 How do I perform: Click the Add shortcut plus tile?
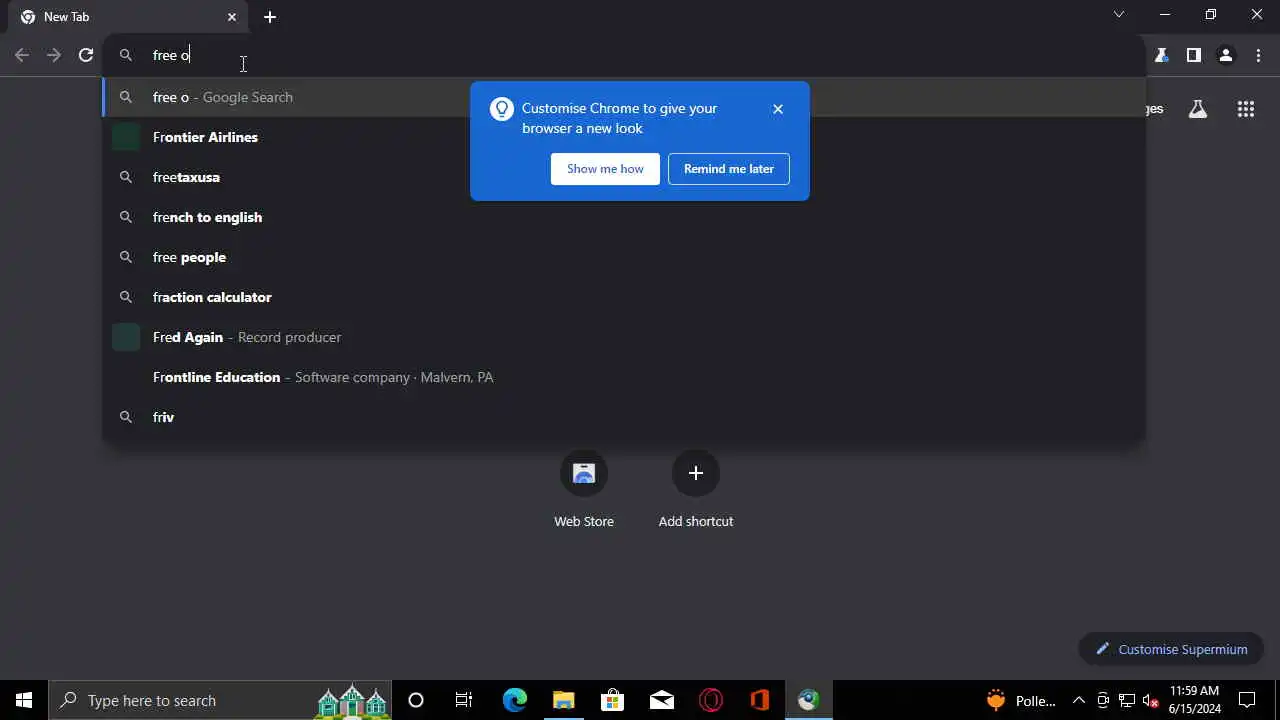[x=696, y=490]
